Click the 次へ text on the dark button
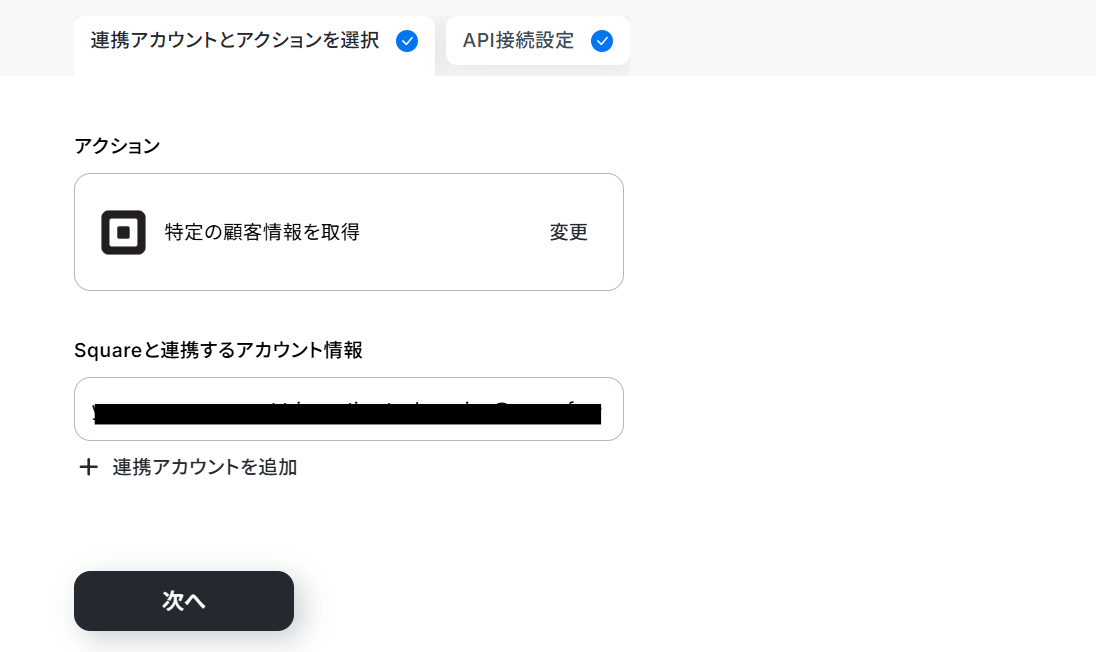This screenshot has width=1096, height=652. [x=184, y=601]
